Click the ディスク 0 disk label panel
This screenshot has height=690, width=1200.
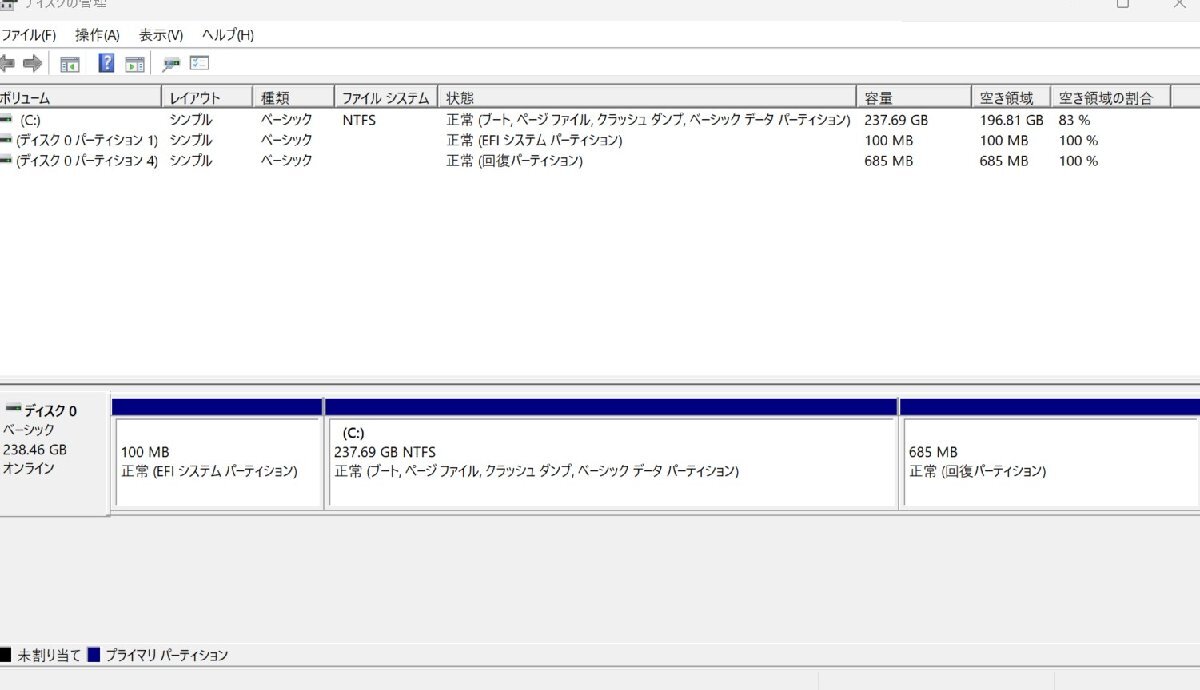pyautogui.click(x=54, y=451)
